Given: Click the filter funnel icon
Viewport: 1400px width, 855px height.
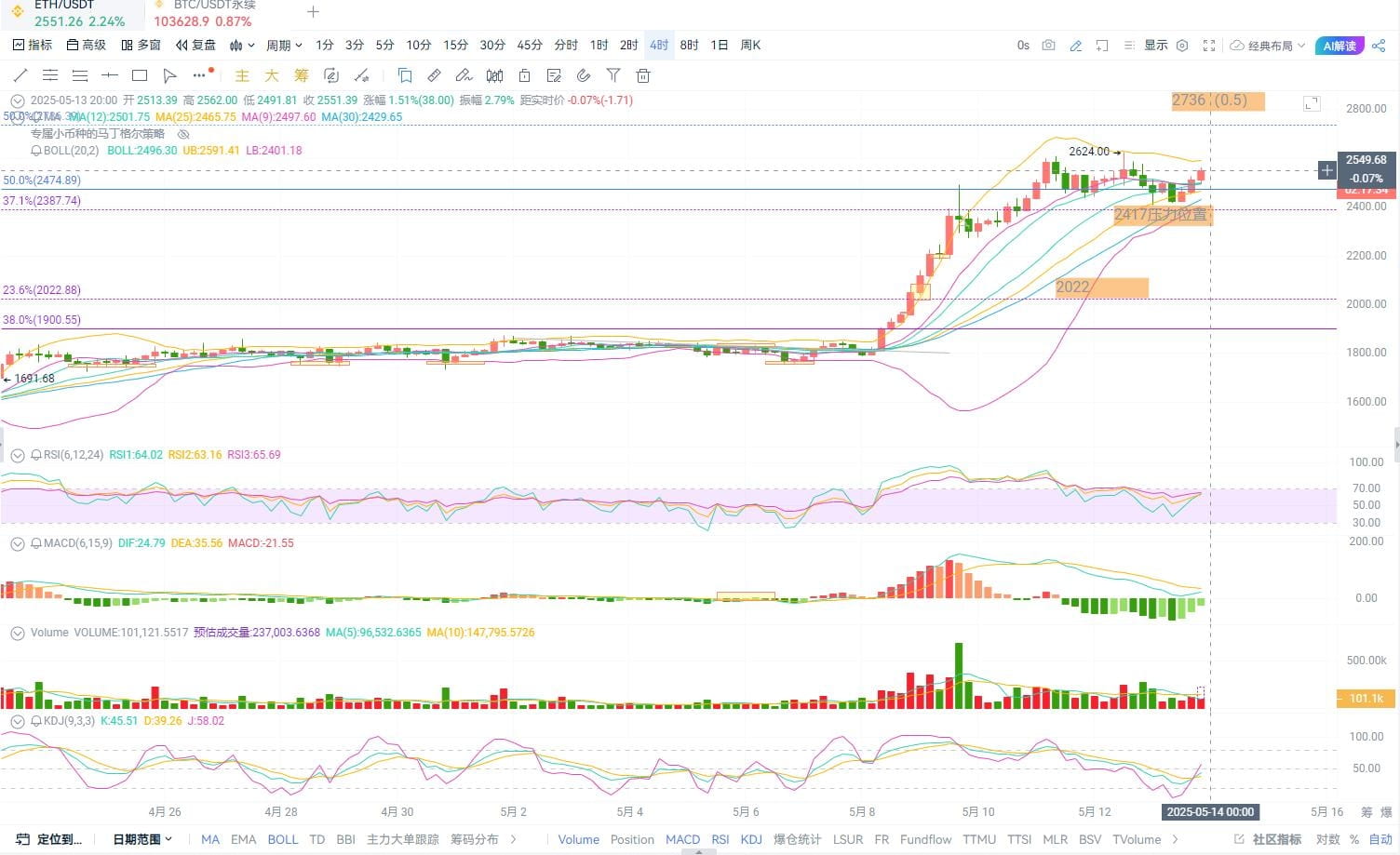Looking at the screenshot, I should point(612,75).
